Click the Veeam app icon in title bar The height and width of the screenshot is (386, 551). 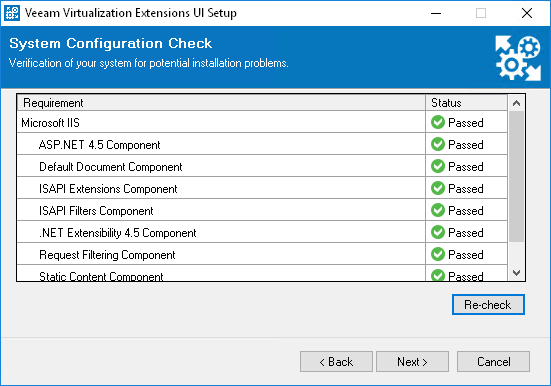12,13
